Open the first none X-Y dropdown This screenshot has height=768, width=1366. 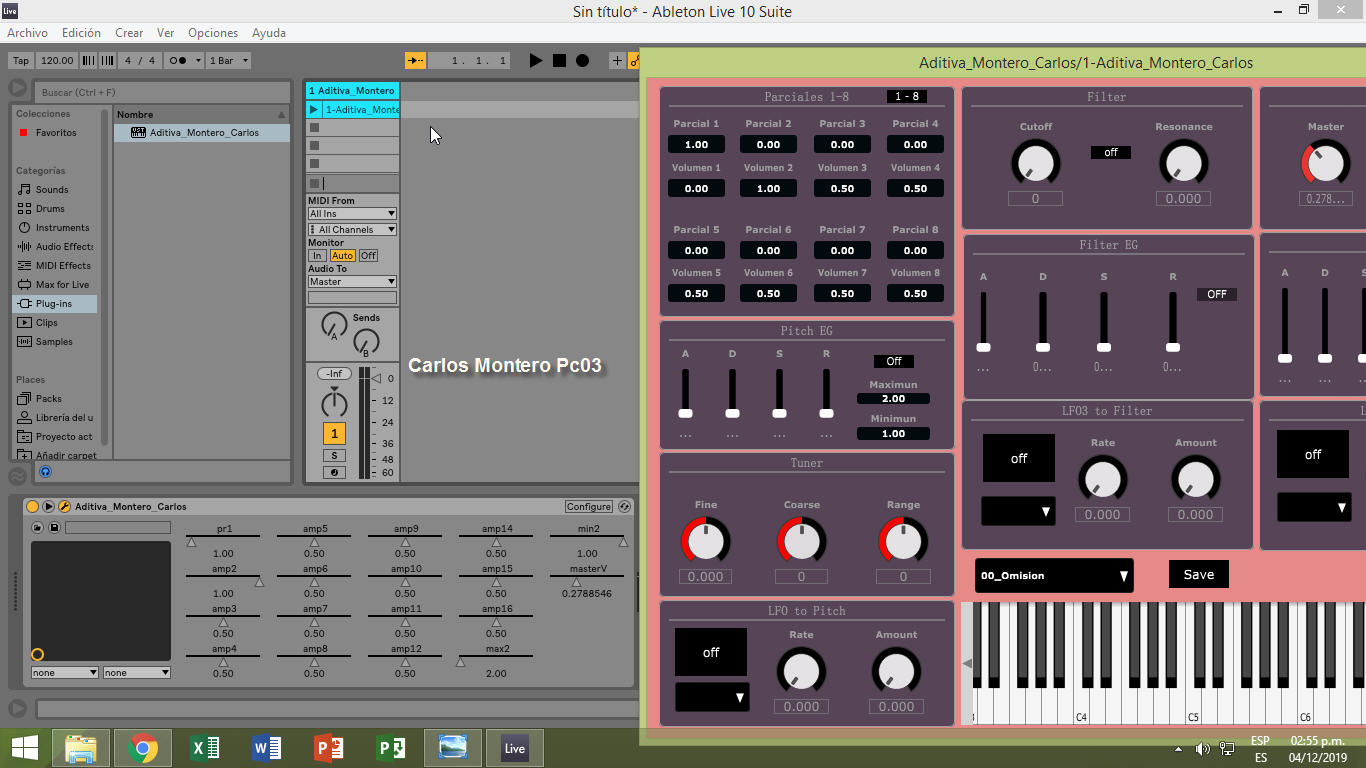[65, 673]
